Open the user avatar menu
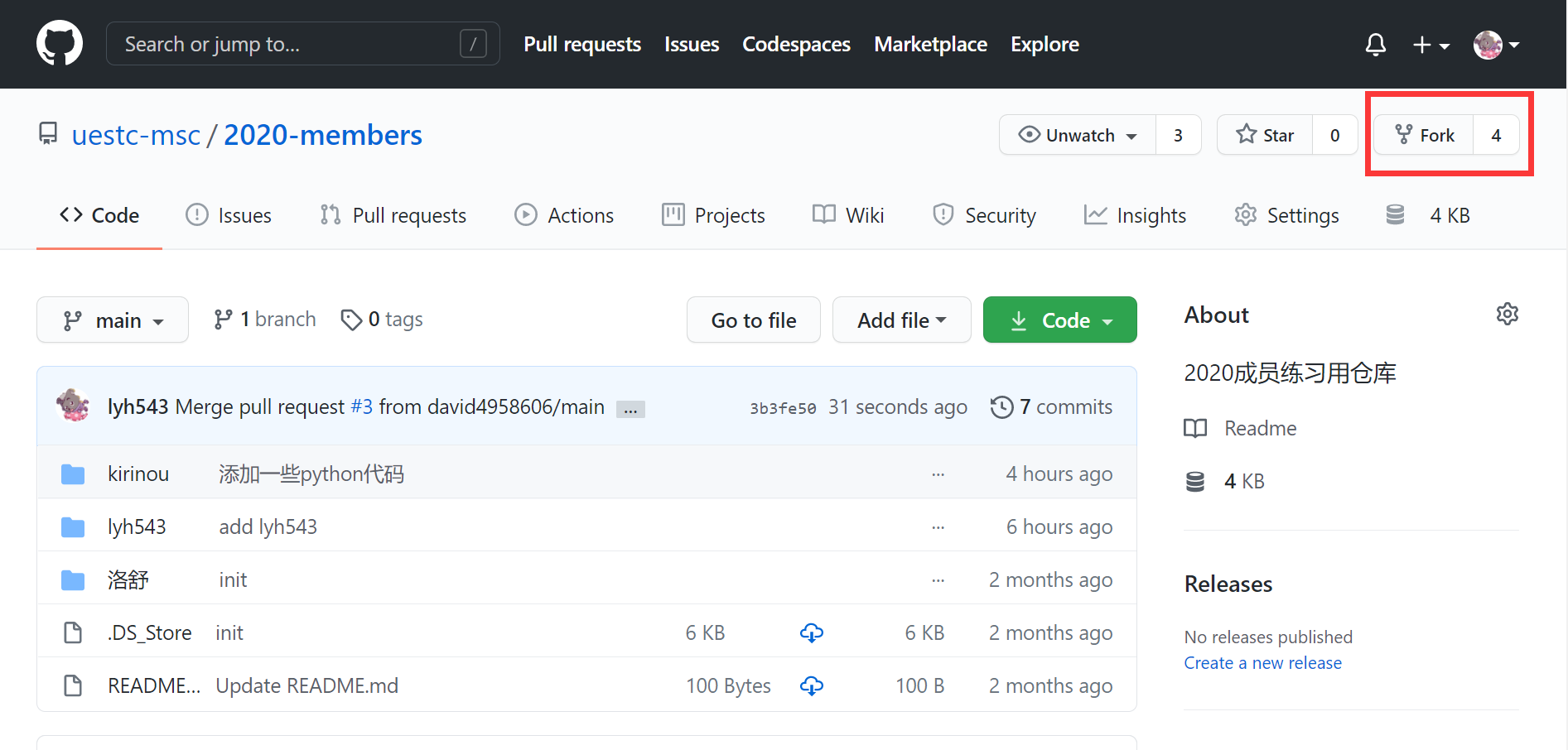This screenshot has height=750, width=1568. (1496, 45)
